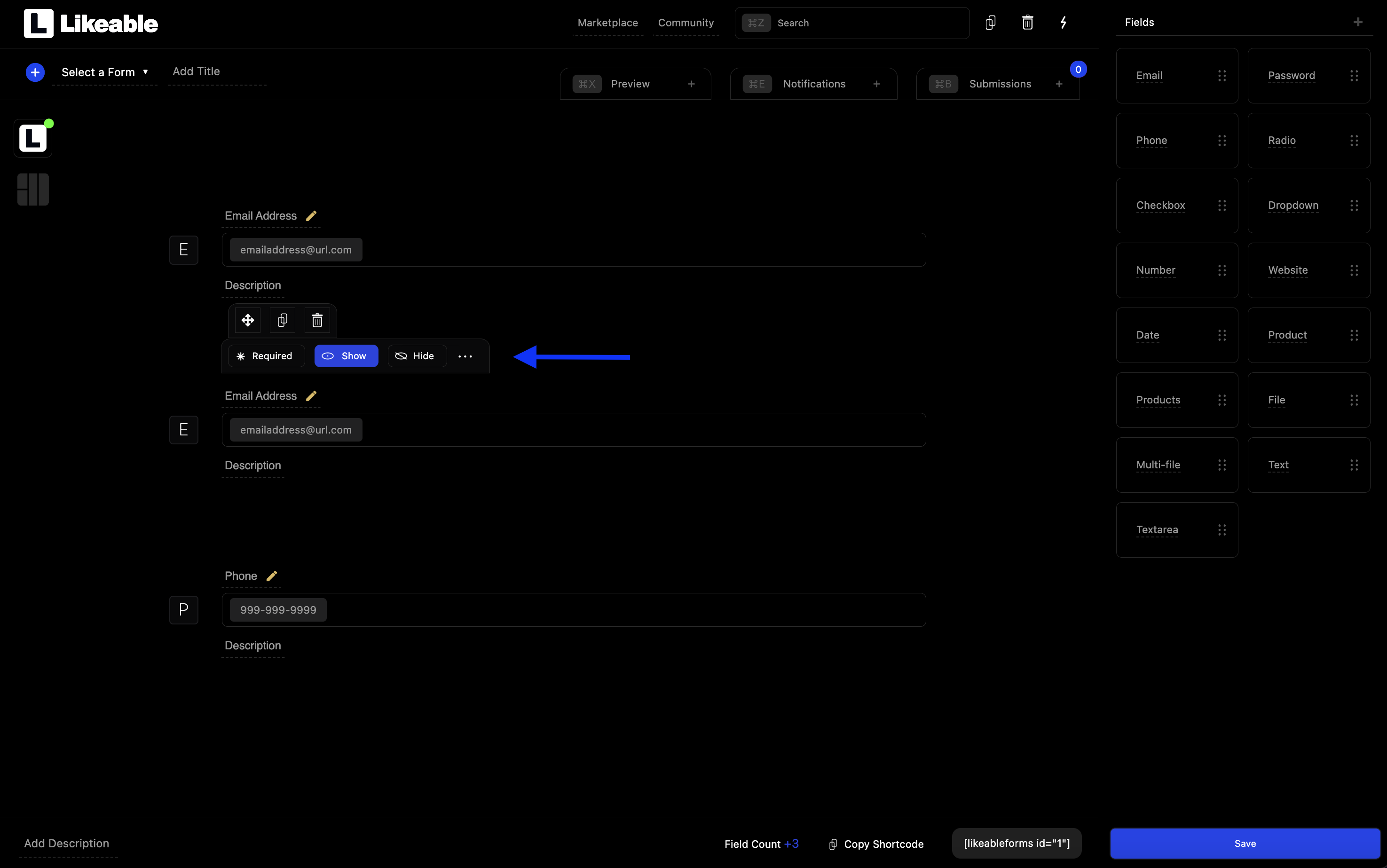Click the lightning bolt icon in toolbar
Screen dimensions: 1387x868
[1063, 22]
